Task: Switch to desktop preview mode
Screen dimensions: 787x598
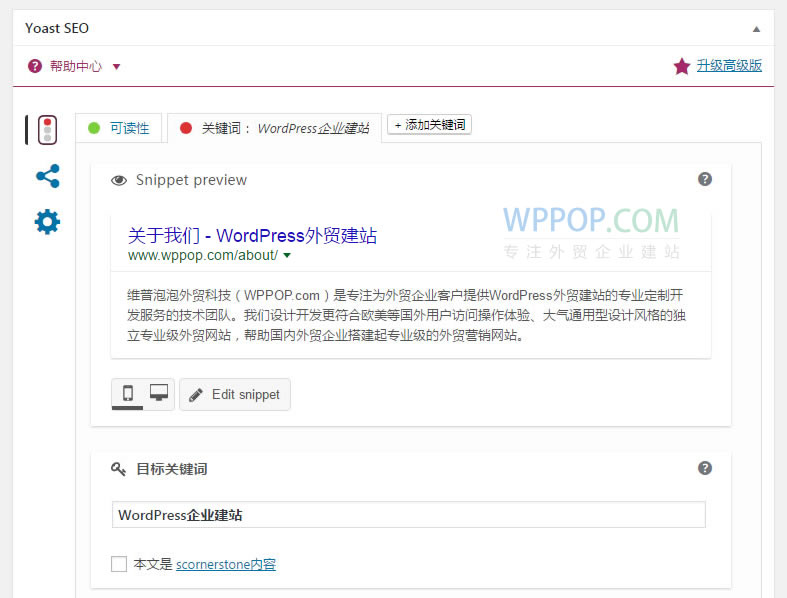Action: [159, 393]
